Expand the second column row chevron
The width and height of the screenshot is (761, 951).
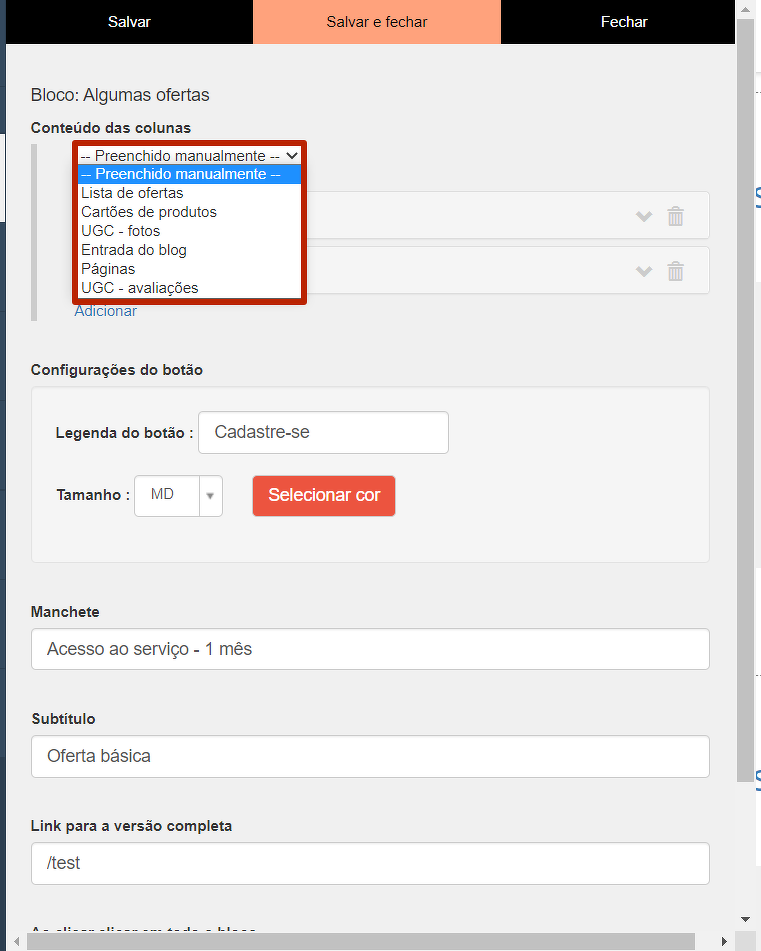tap(644, 272)
